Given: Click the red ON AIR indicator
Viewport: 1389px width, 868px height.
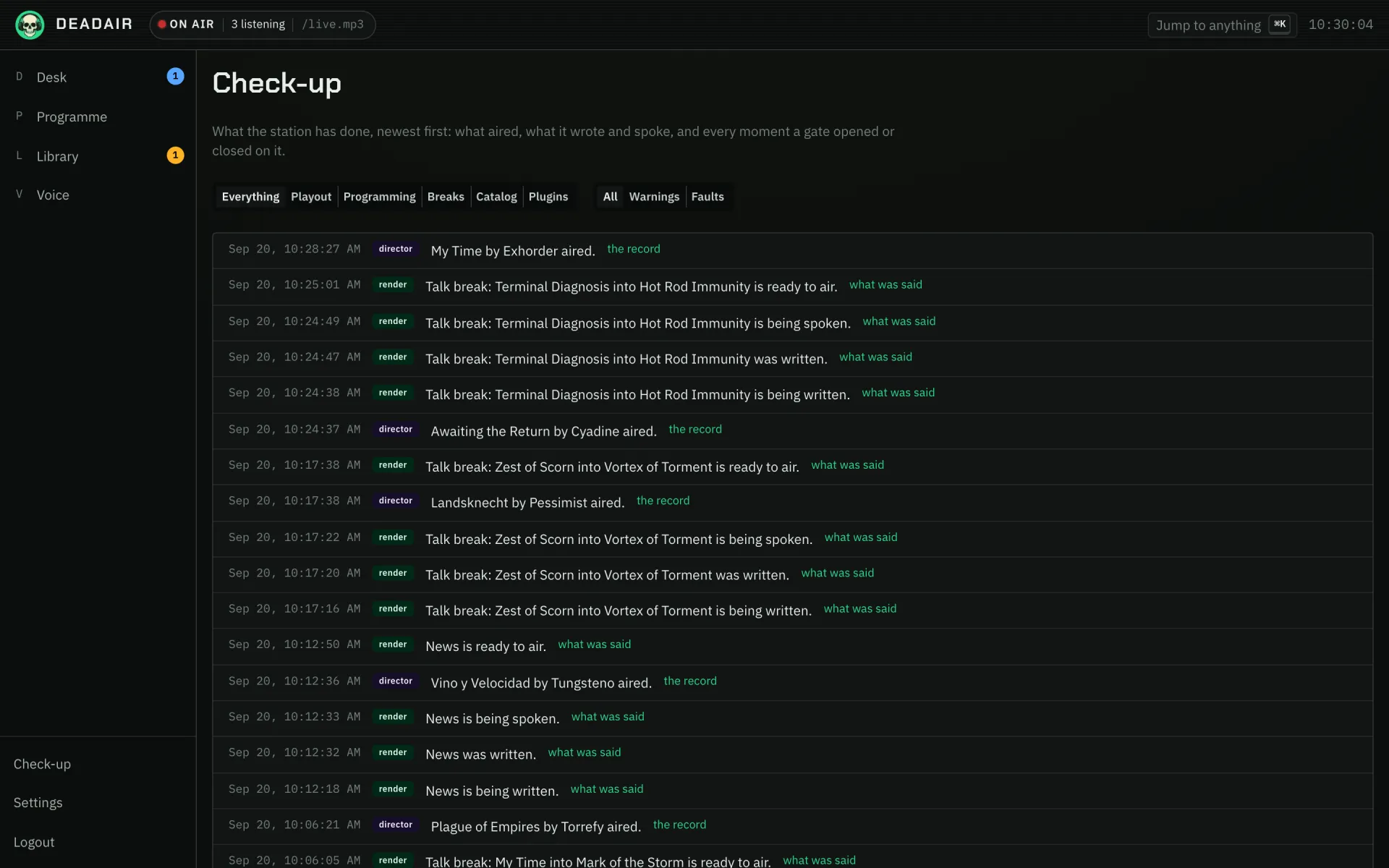Looking at the screenshot, I should click(x=187, y=25).
